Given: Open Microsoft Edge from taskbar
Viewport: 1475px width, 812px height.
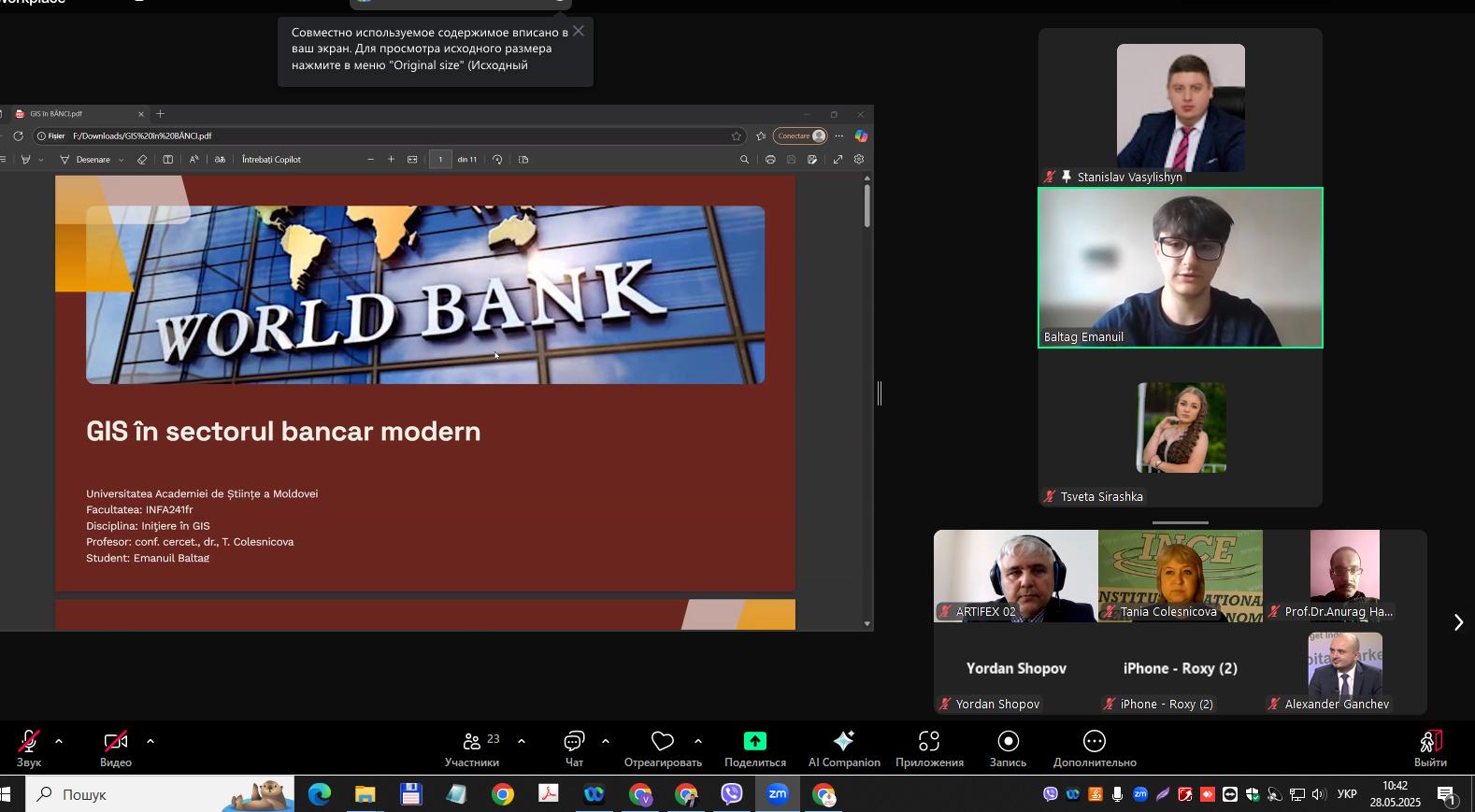Looking at the screenshot, I should [x=320, y=794].
